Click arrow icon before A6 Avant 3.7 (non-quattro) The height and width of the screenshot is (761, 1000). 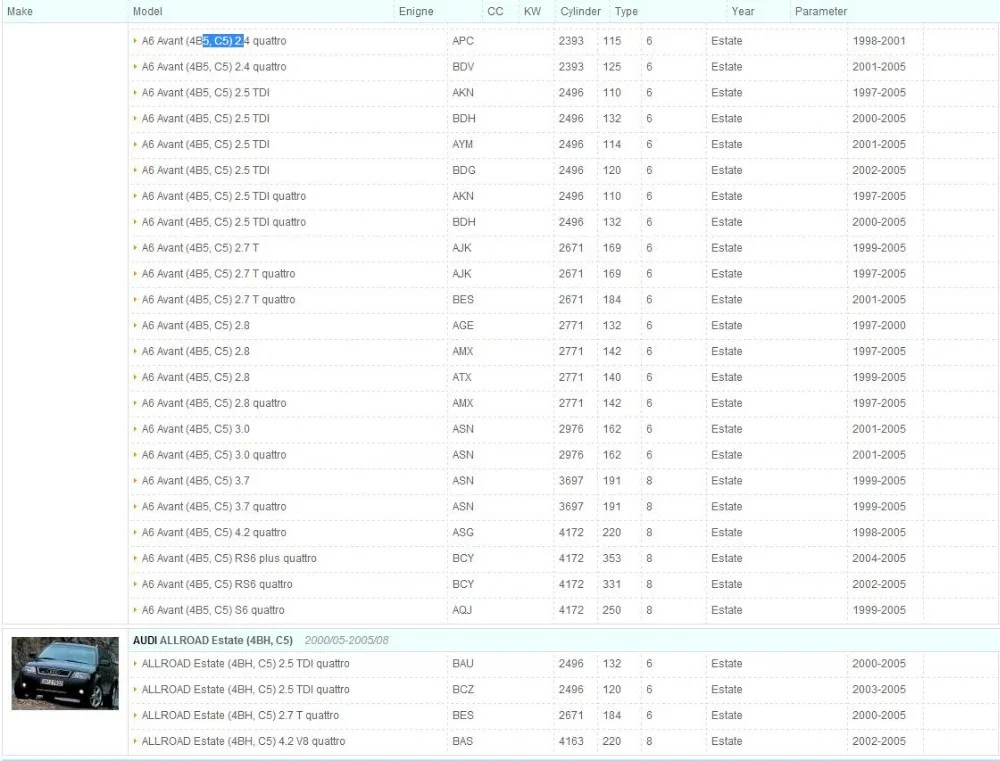click(x=135, y=480)
